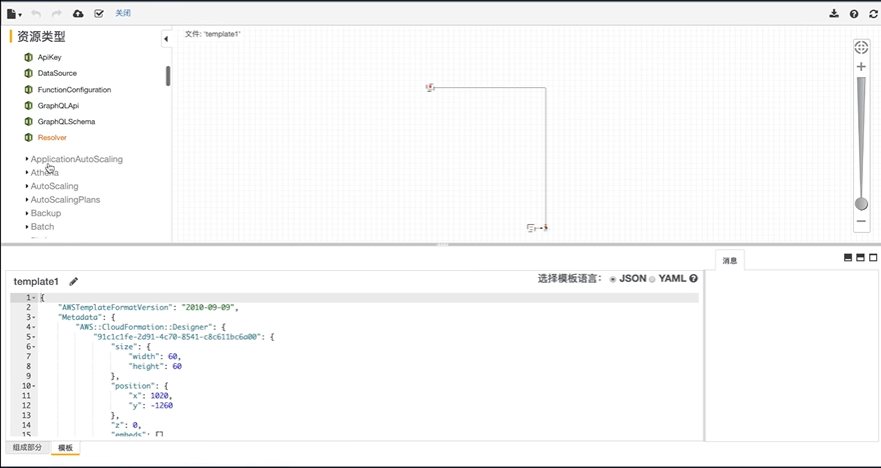Open help via question mark icon in toolbar

click(x=854, y=14)
